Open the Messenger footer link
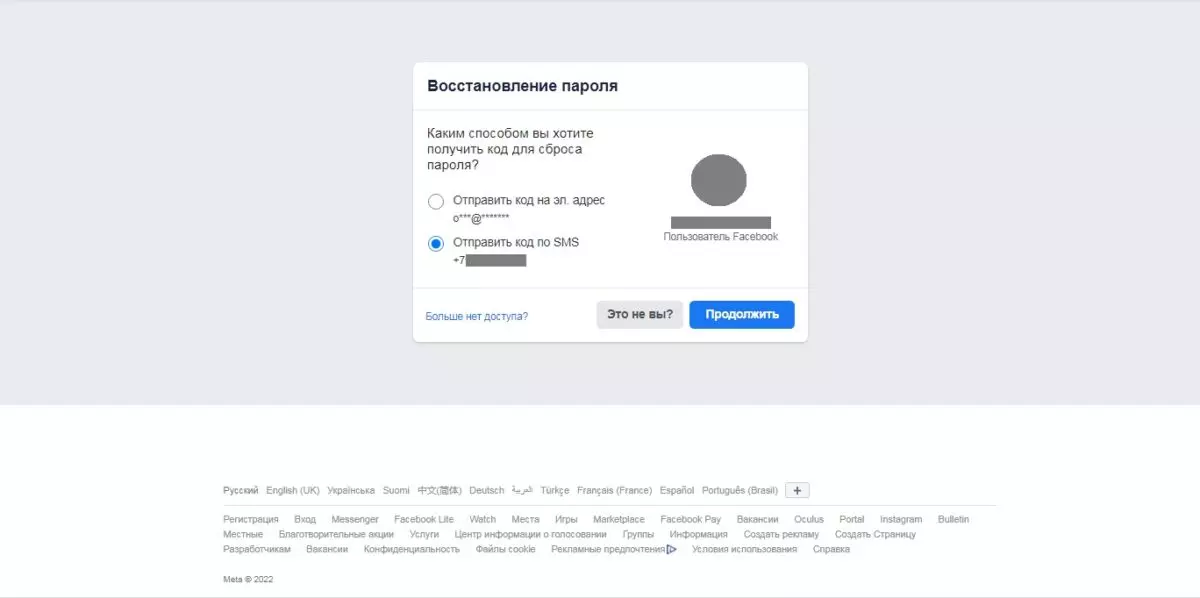This screenshot has height=598, width=1200. click(355, 519)
